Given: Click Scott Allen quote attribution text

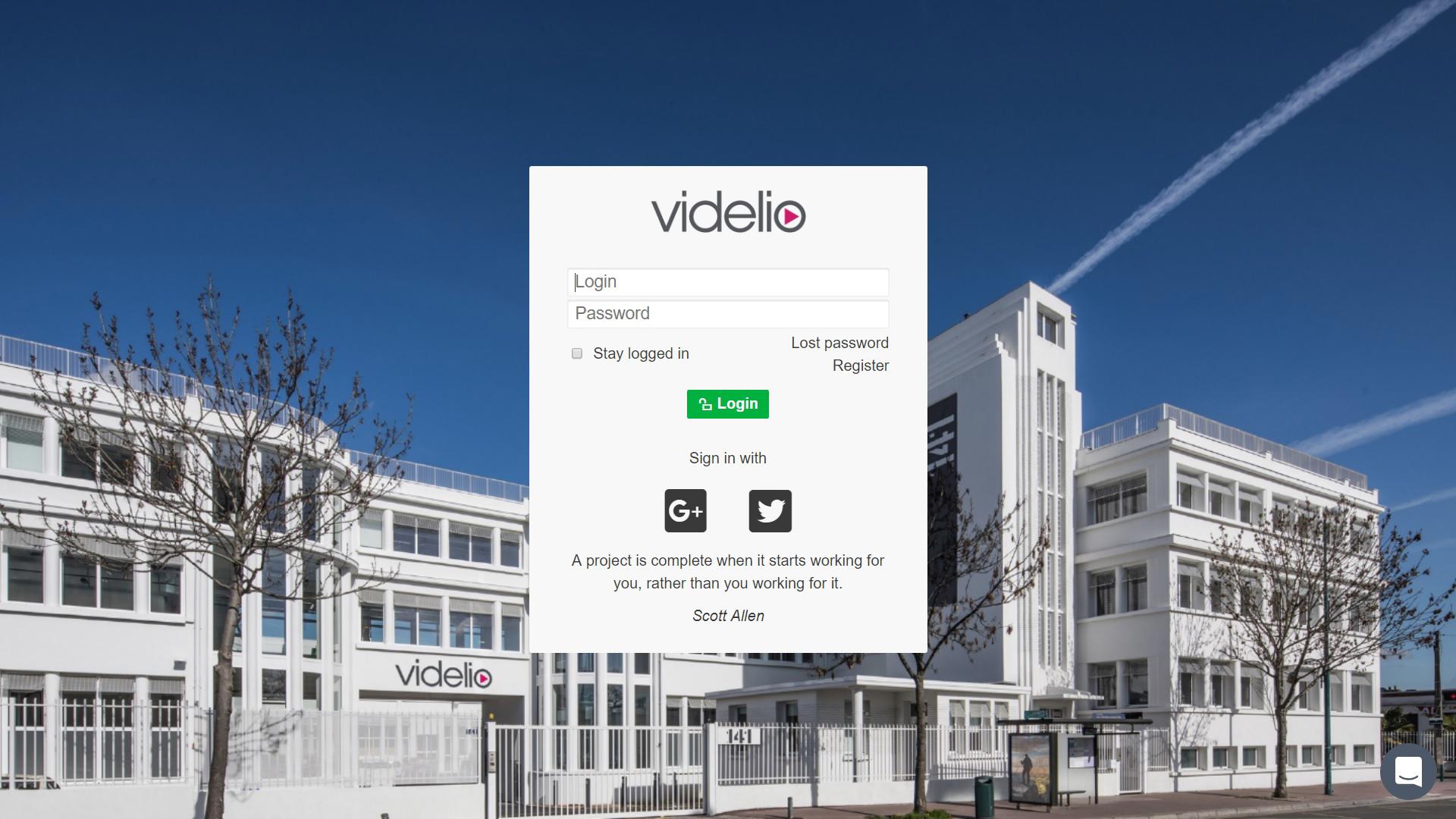Looking at the screenshot, I should pyautogui.click(x=728, y=616).
